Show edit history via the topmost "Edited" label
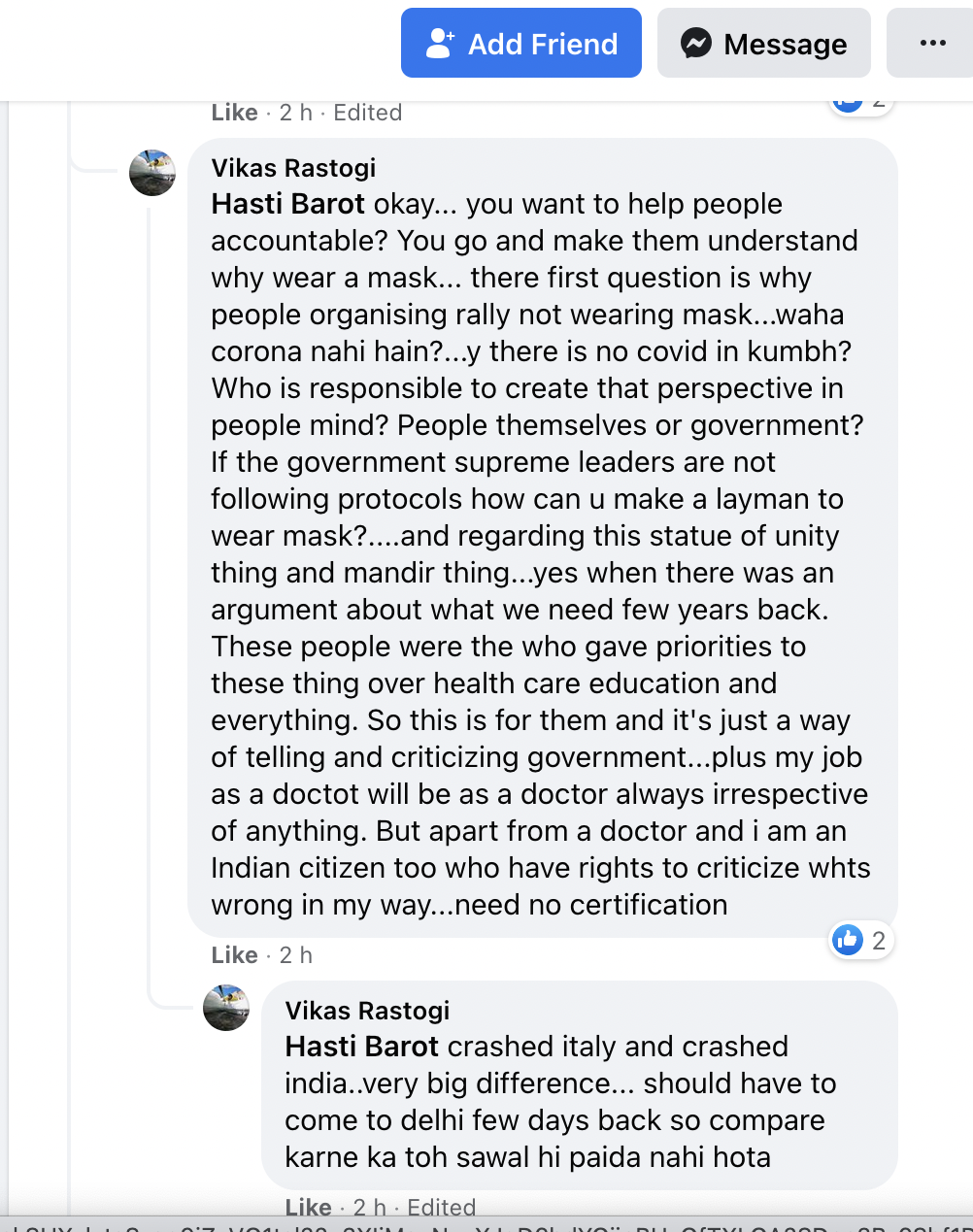This screenshot has width=973, height=1232. [x=367, y=113]
